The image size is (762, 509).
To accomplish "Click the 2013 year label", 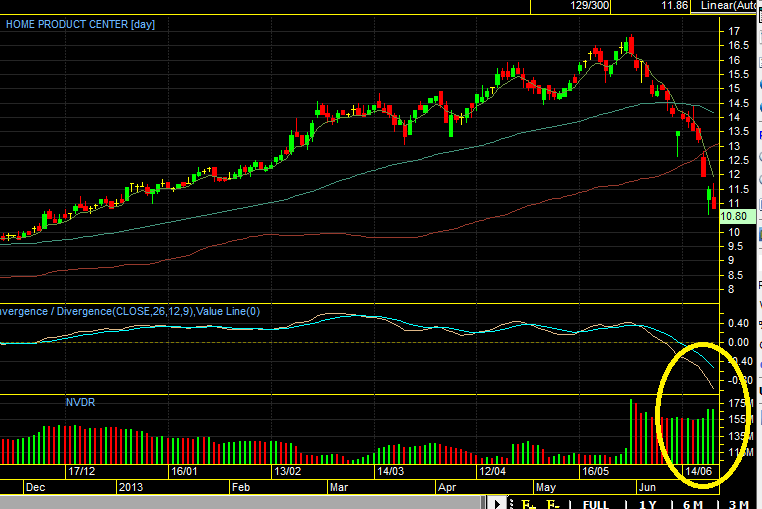I will click(131, 487).
